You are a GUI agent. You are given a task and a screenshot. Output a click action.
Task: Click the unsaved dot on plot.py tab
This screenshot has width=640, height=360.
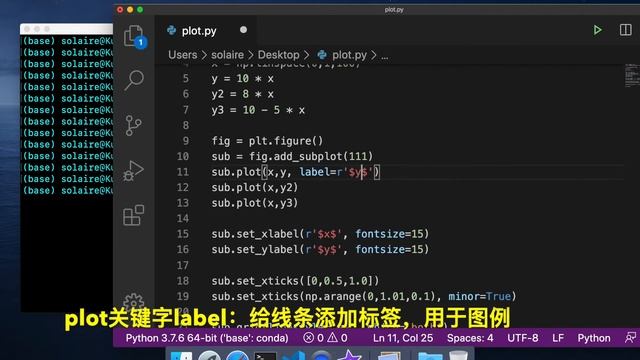pos(243,30)
